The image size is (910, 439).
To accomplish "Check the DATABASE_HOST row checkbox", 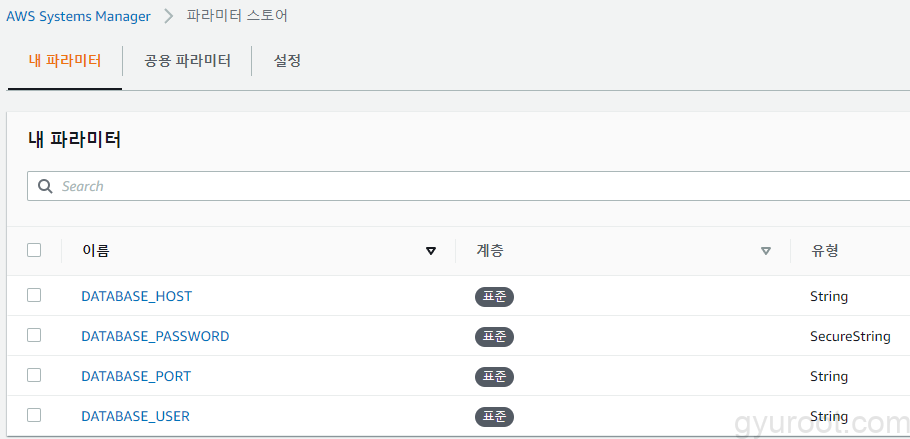I will coord(34,295).
